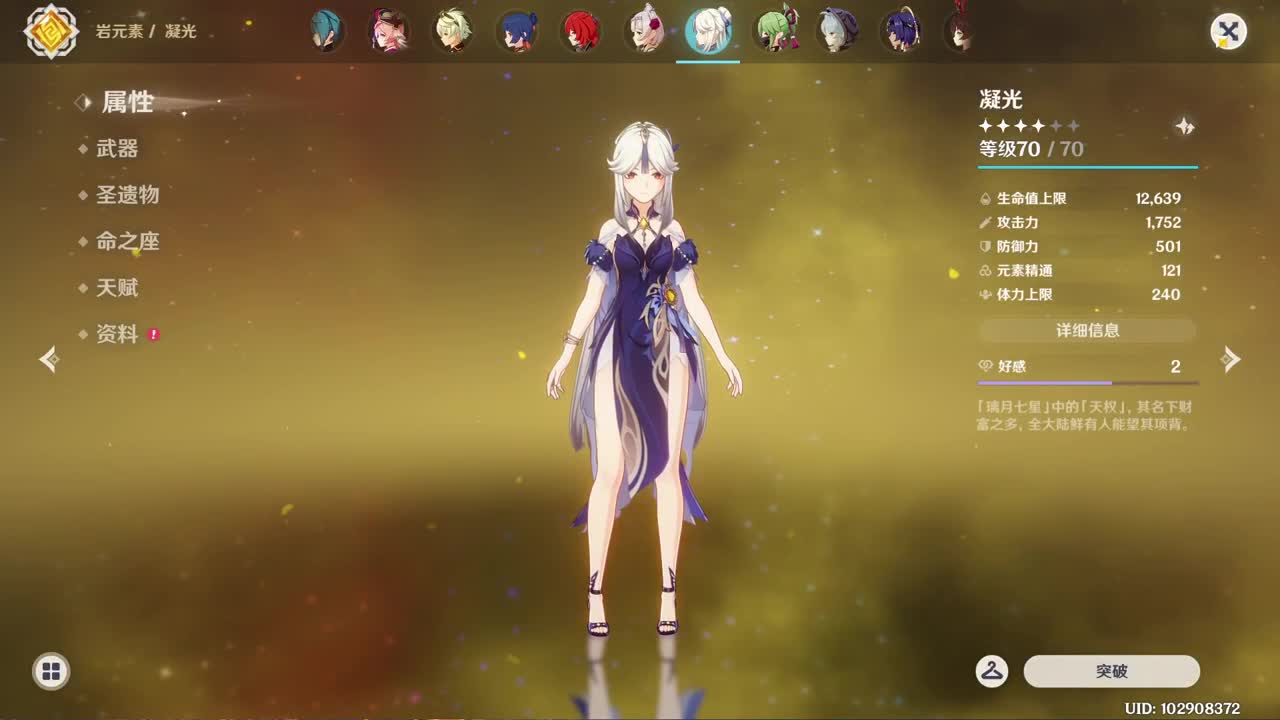Viewport: 1280px width, 720px height.
Task: Select the pink-haired character with dark hat
Action: click(x=389, y=31)
